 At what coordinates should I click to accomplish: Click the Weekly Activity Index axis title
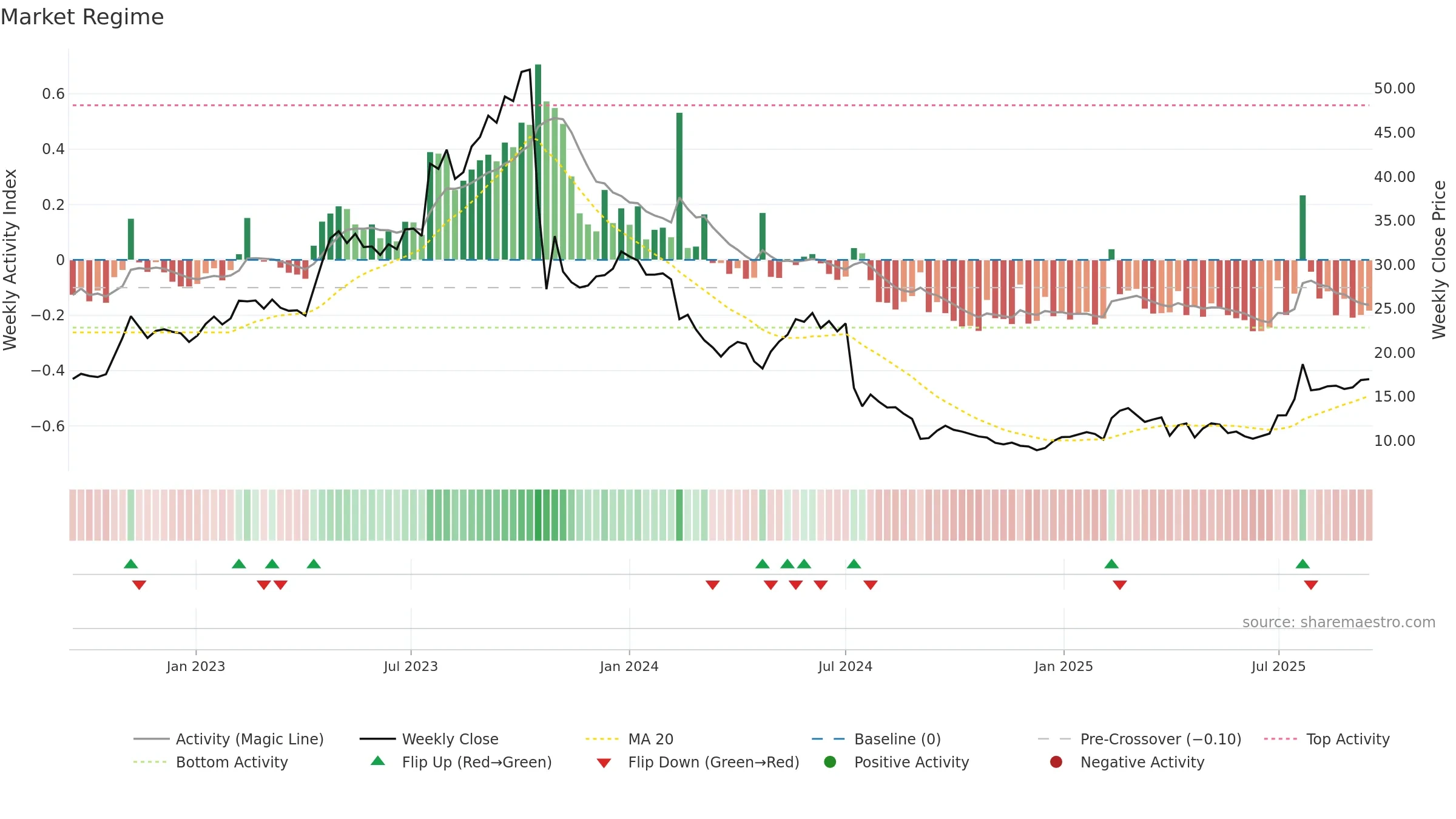[10, 260]
